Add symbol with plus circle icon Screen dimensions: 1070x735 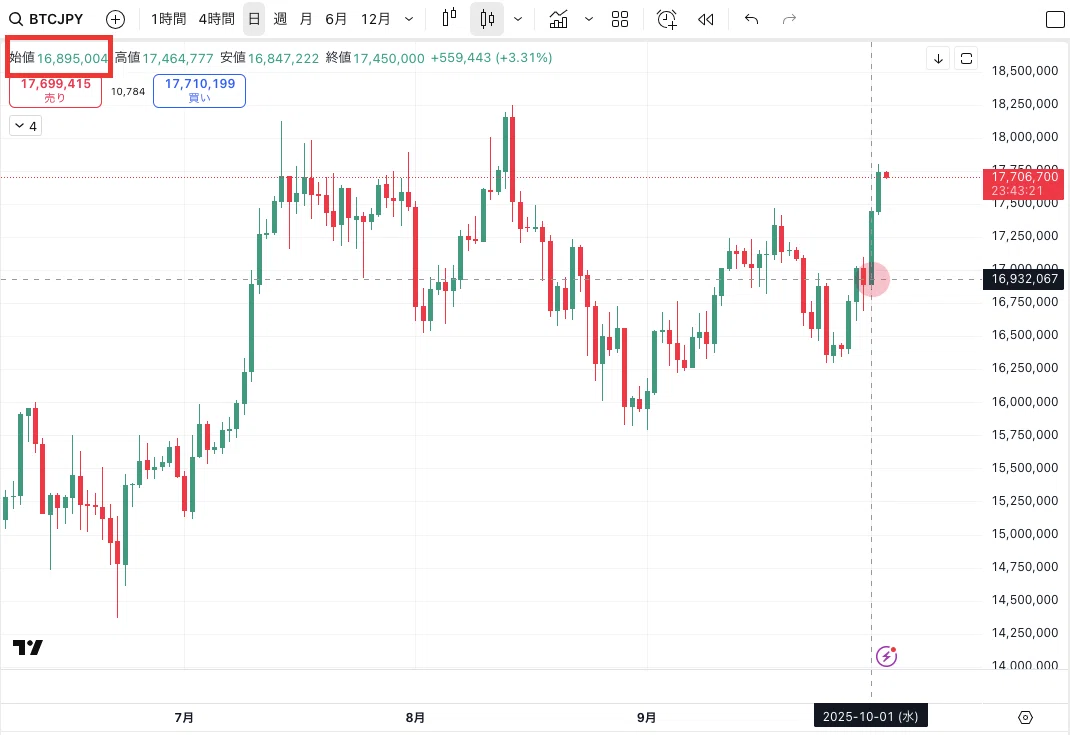[x=115, y=19]
